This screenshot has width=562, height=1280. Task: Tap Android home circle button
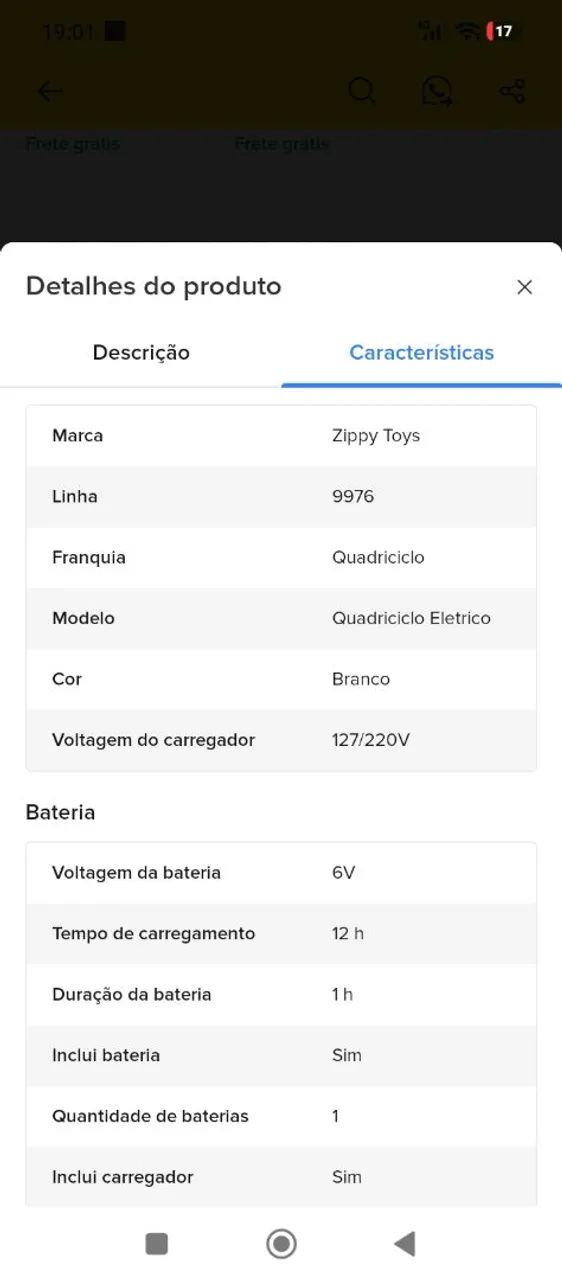[x=281, y=1243]
